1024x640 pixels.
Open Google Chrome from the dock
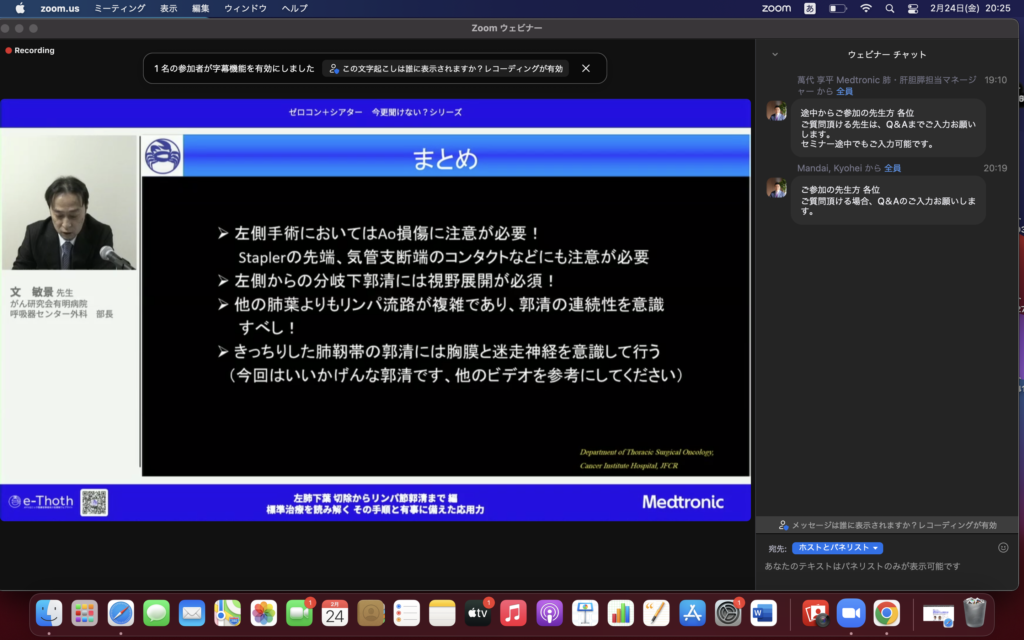click(886, 612)
